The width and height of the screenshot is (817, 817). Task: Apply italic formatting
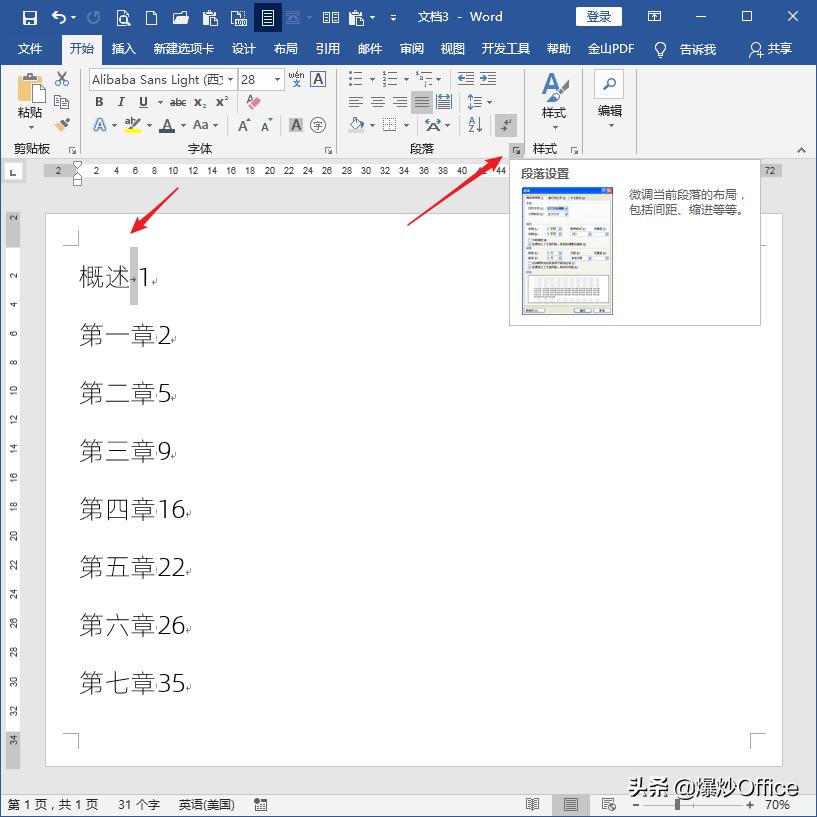122,100
